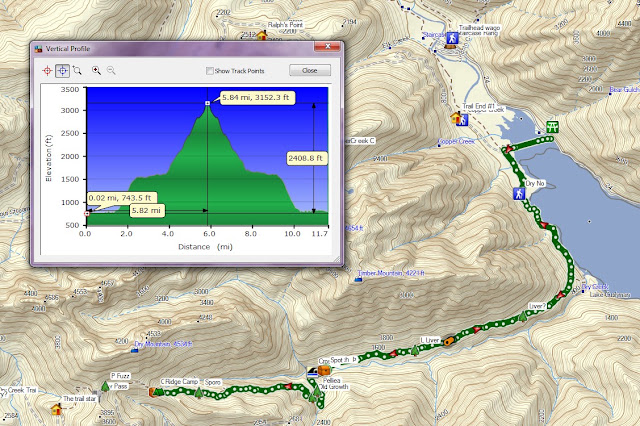The width and height of the screenshot is (640, 426).
Task: Click the peak marker at 3152.3 ft
Action: [207, 103]
